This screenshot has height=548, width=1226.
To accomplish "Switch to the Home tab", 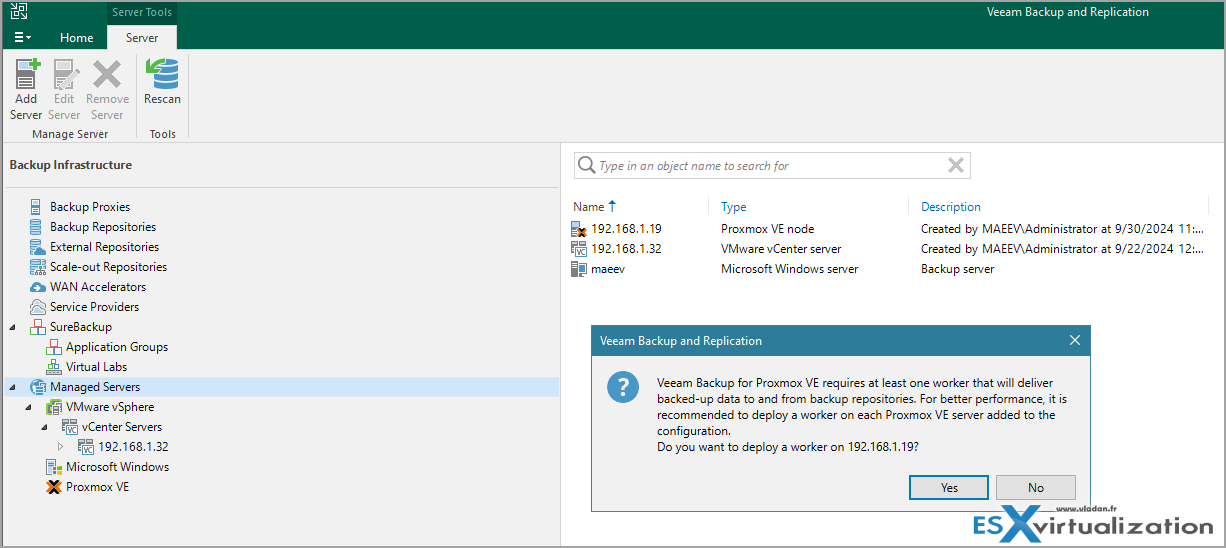I will tap(77, 38).
